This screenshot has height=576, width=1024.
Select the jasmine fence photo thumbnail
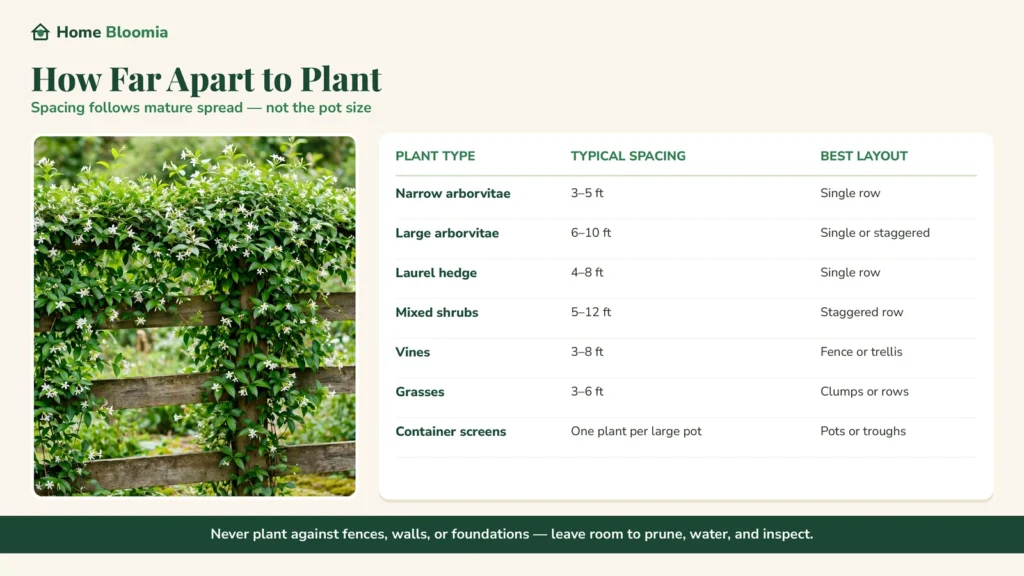(195, 316)
